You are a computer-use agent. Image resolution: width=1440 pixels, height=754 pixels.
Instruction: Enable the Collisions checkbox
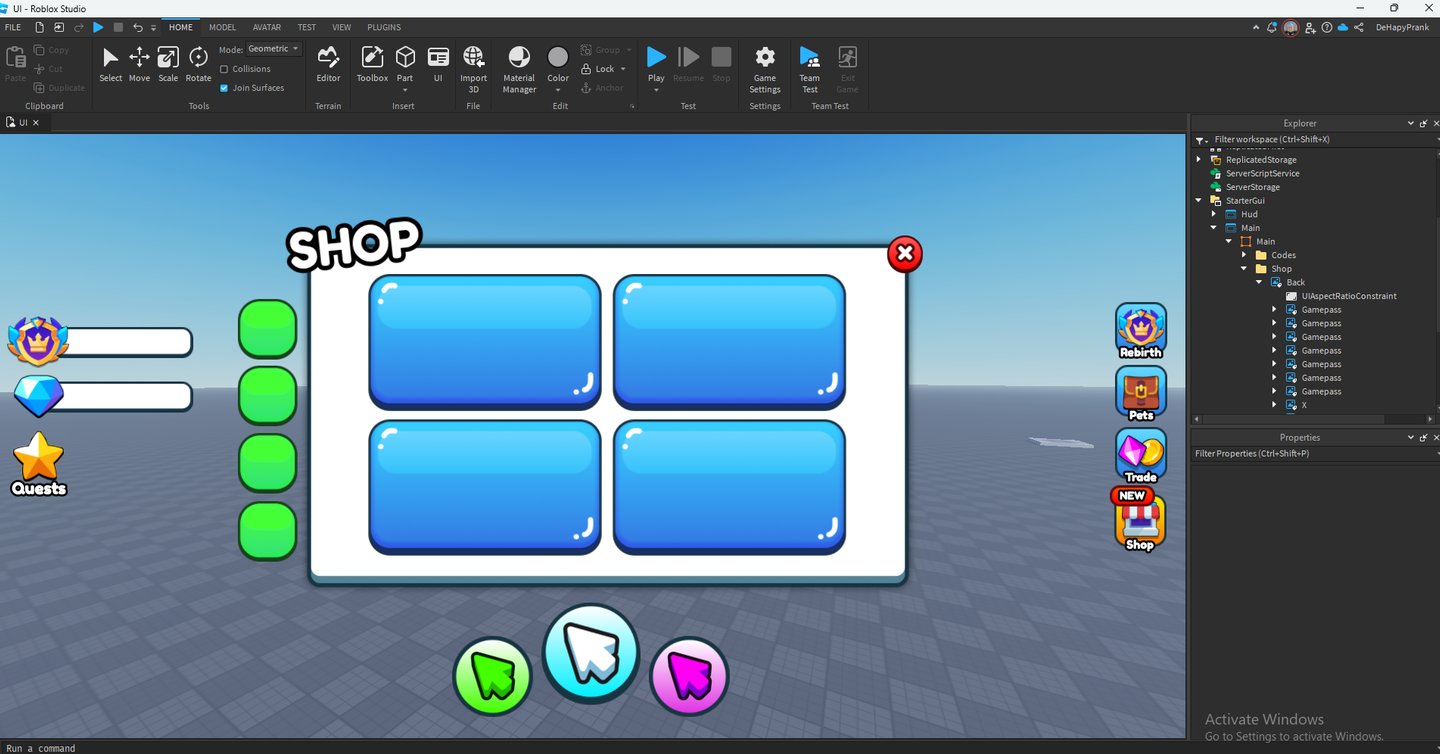click(224, 69)
